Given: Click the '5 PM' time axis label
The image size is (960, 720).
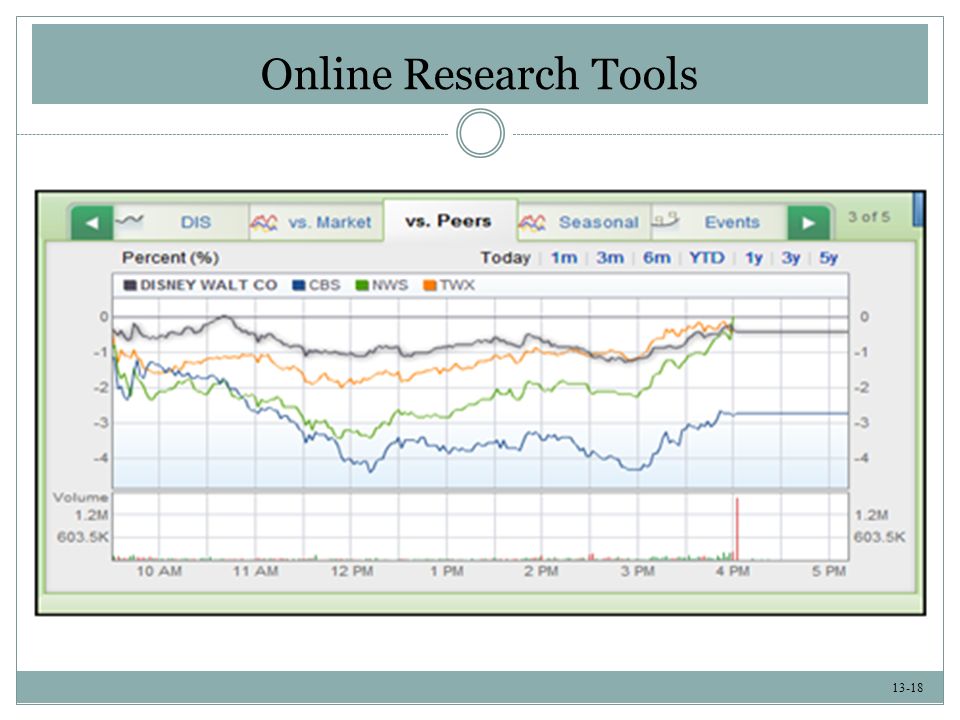Looking at the screenshot, I should (x=829, y=571).
